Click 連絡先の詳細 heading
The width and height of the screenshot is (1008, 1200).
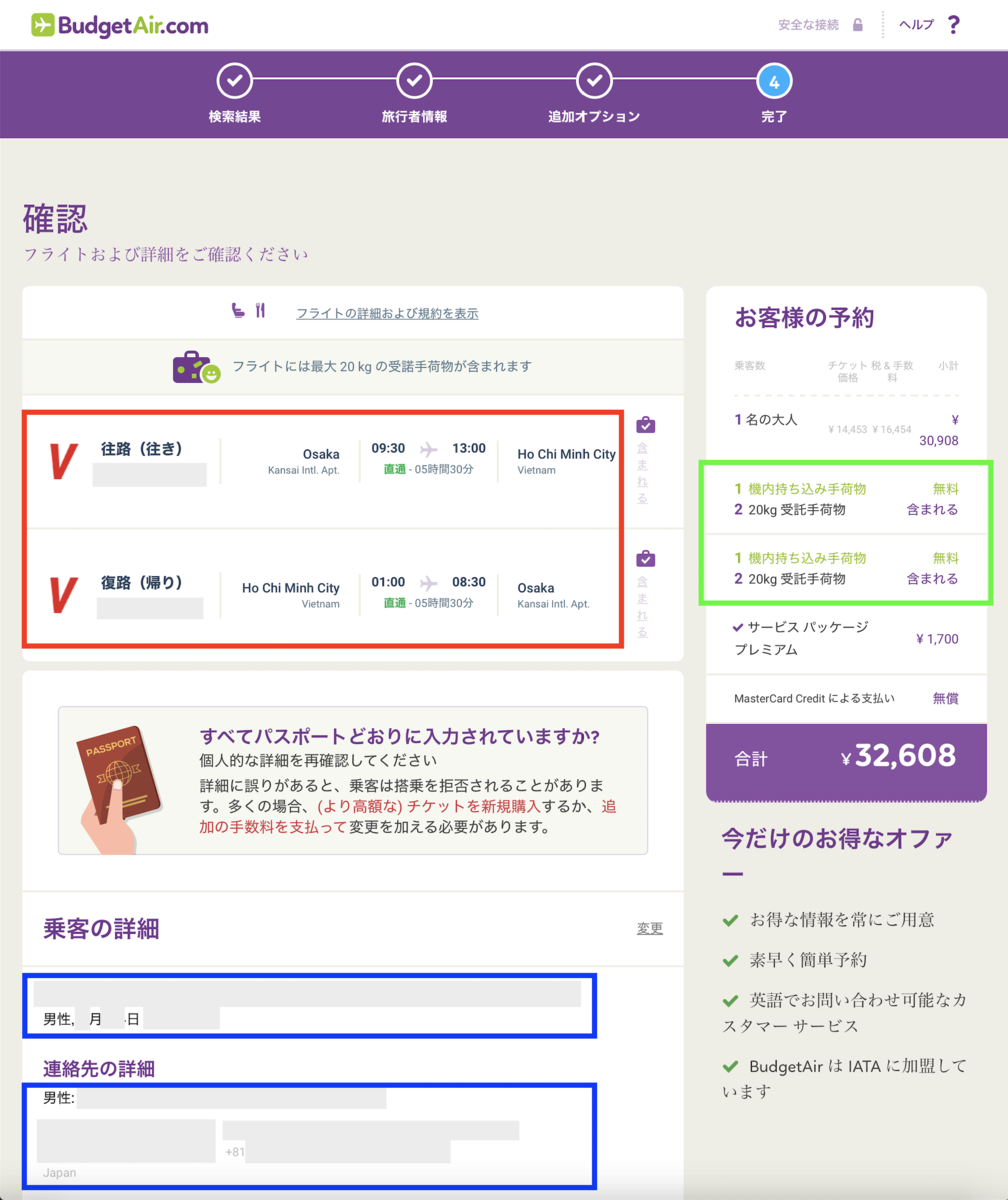98,1069
